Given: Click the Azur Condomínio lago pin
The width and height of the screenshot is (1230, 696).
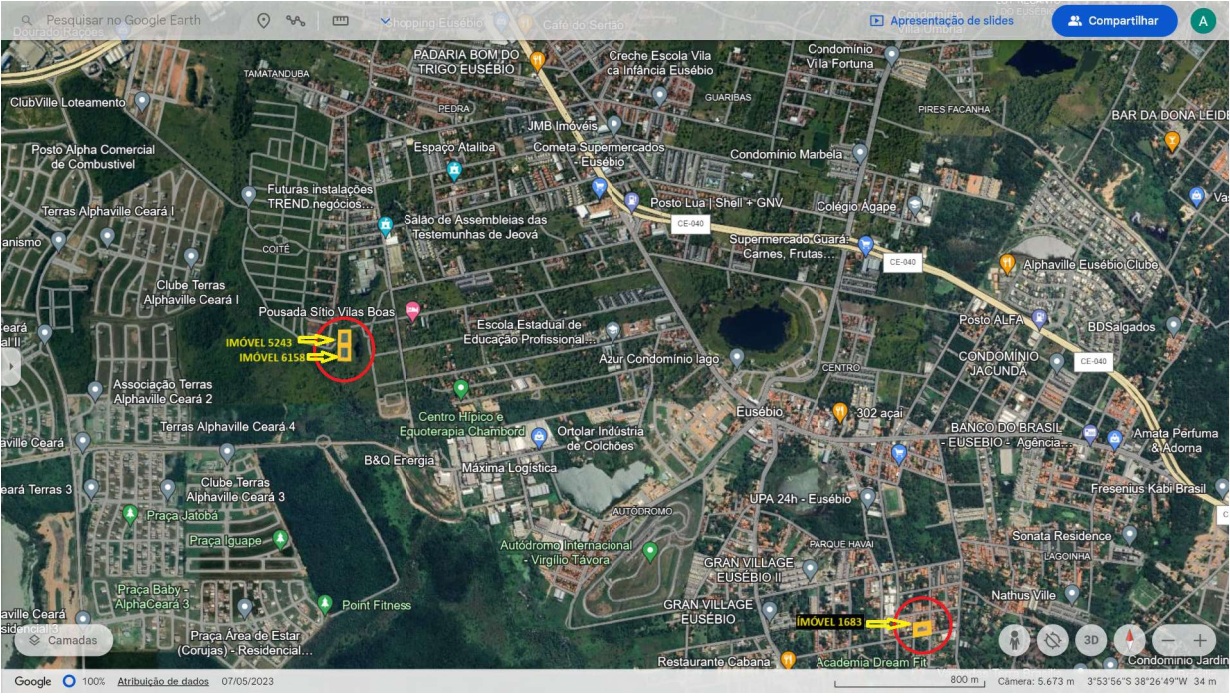Looking at the screenshot, I should click(x=736, y=357).
